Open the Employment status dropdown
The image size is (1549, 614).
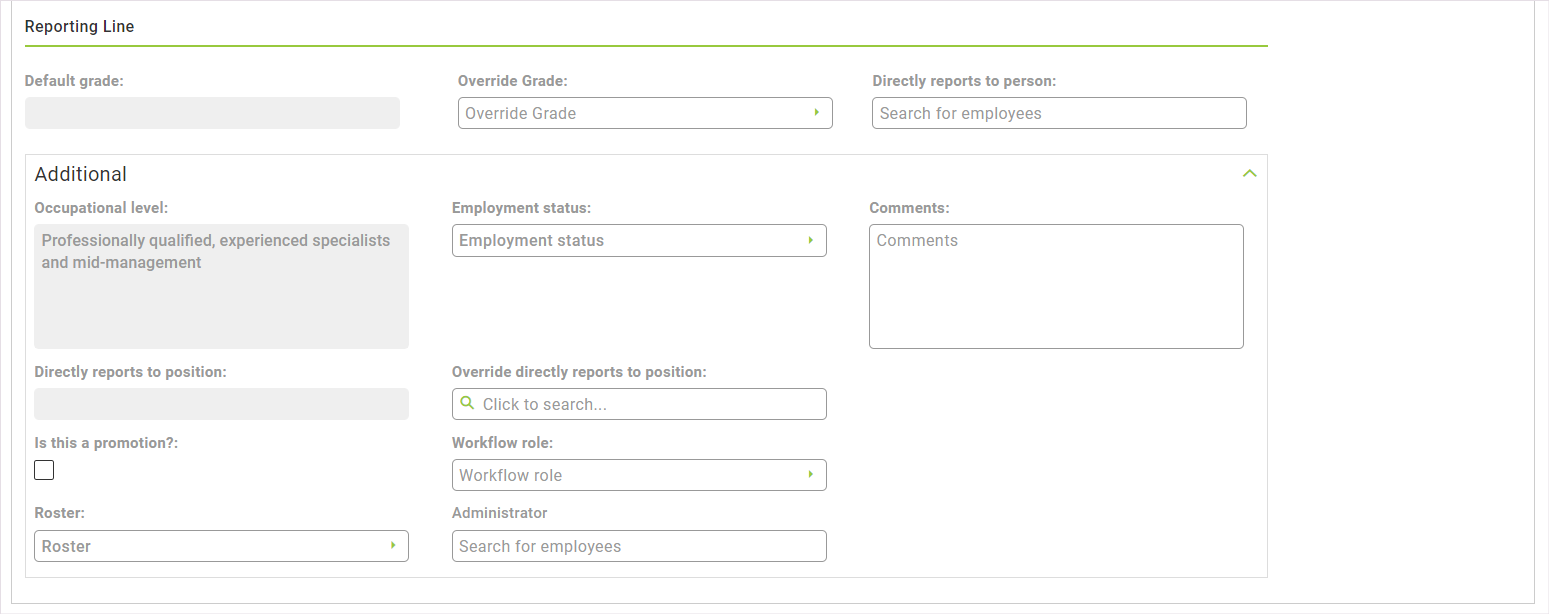click(x=639, y=240)
